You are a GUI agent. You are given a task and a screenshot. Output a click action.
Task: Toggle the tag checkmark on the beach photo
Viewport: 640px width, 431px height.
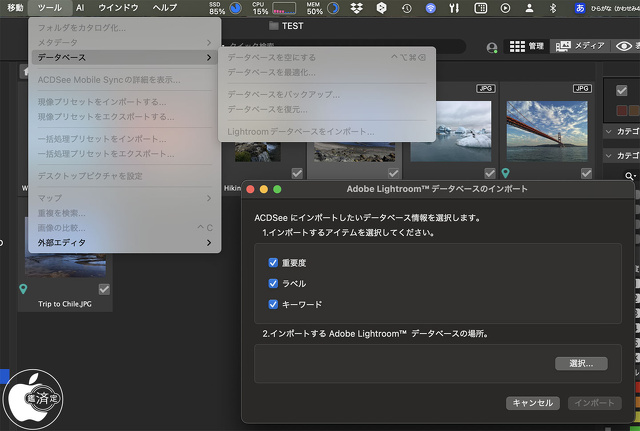click(393, 173)
